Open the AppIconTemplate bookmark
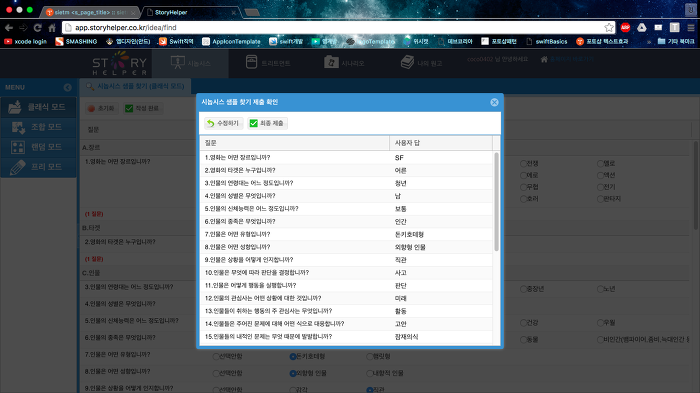 [x=231, y=42]
